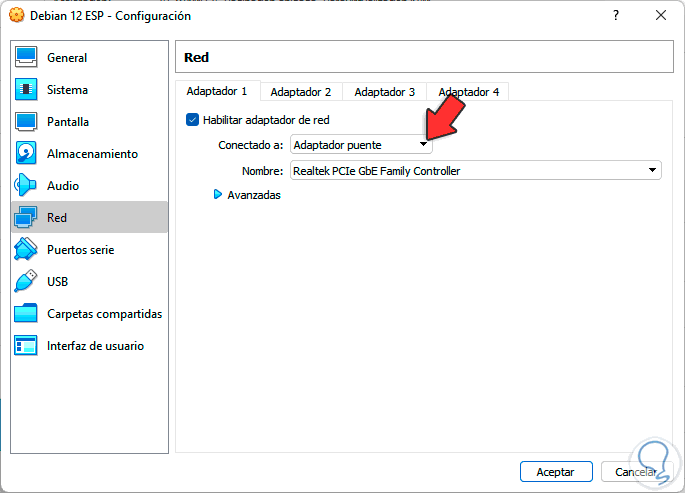
Task: Switch to Adaptador 2 tab
Action: coord(300,92)
